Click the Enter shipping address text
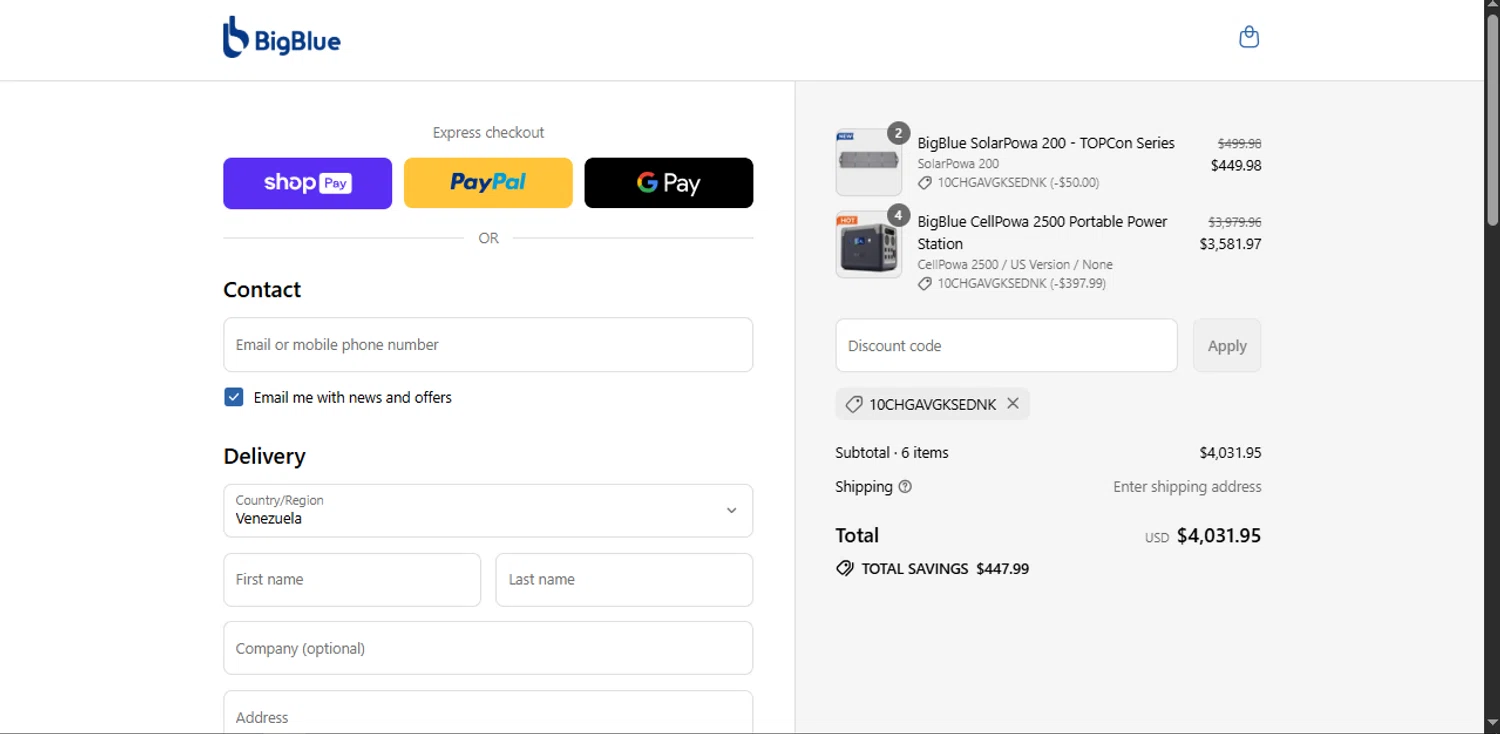 [x=1187, y=487]
